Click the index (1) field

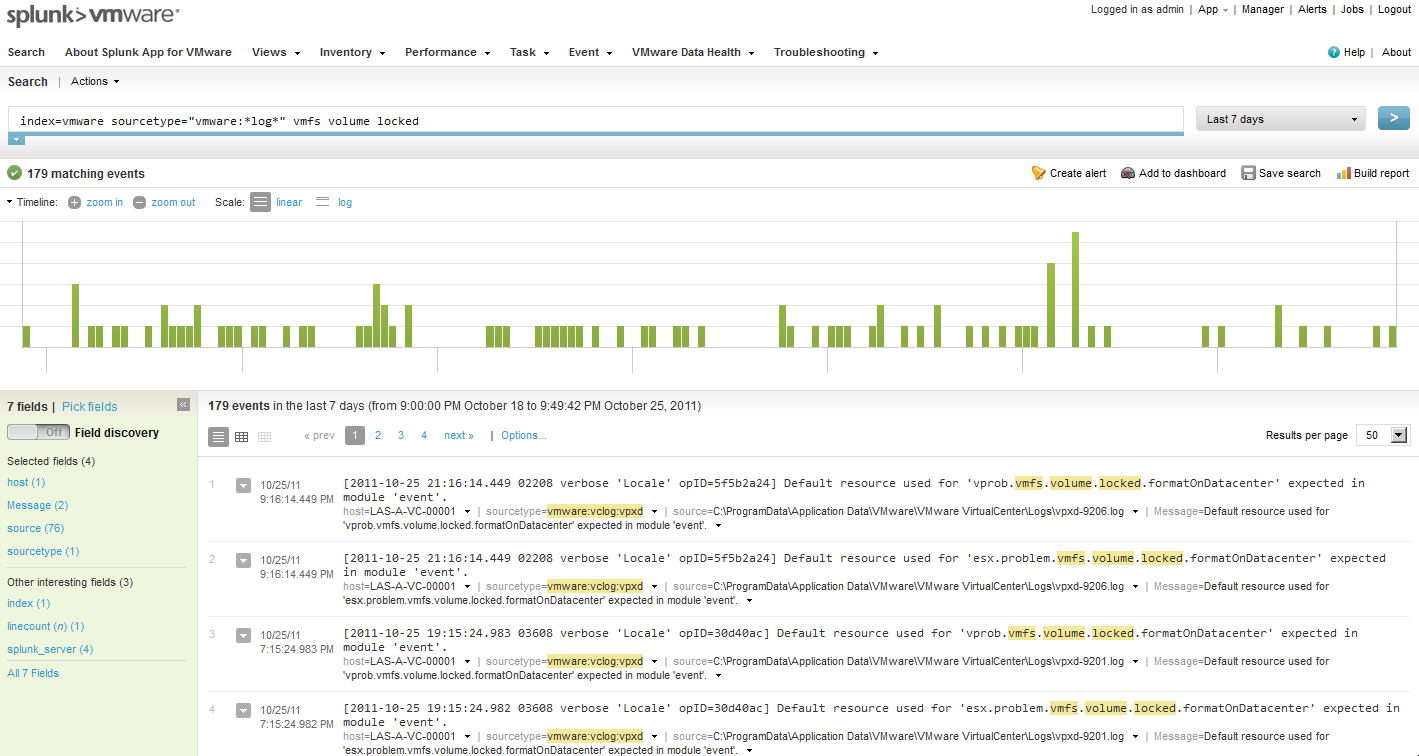28,603
